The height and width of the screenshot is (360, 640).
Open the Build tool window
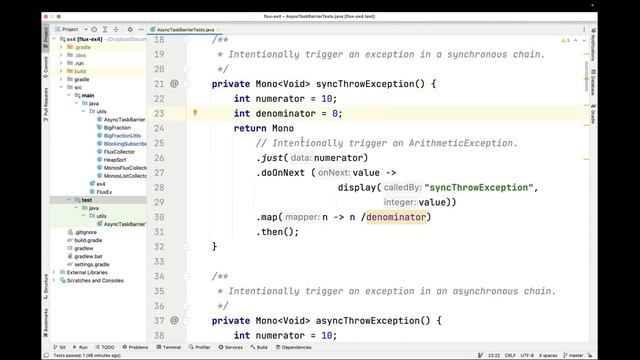pyautogui.click(x=259, y=347)
